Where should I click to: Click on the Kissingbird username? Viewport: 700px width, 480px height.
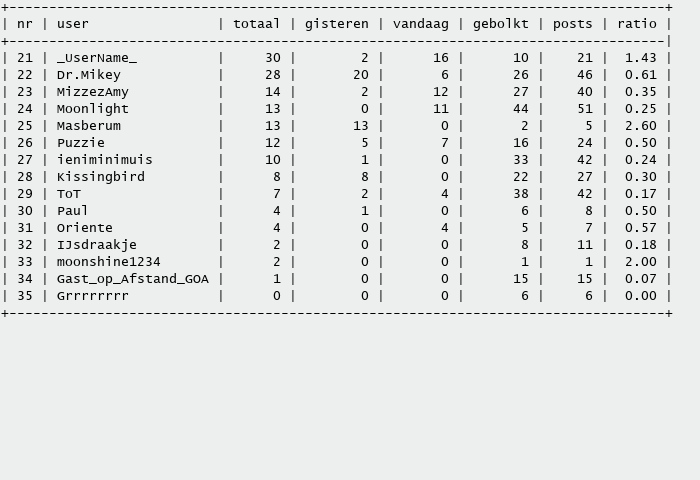pos(100,177)
